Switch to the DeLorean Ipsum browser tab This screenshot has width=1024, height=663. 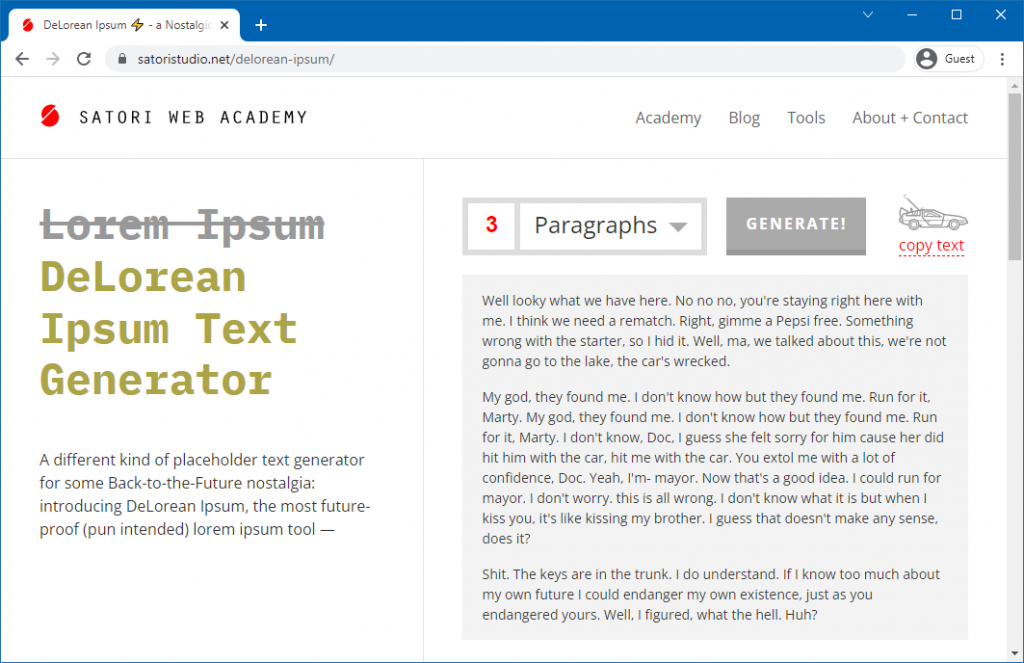tap(120, 24)
